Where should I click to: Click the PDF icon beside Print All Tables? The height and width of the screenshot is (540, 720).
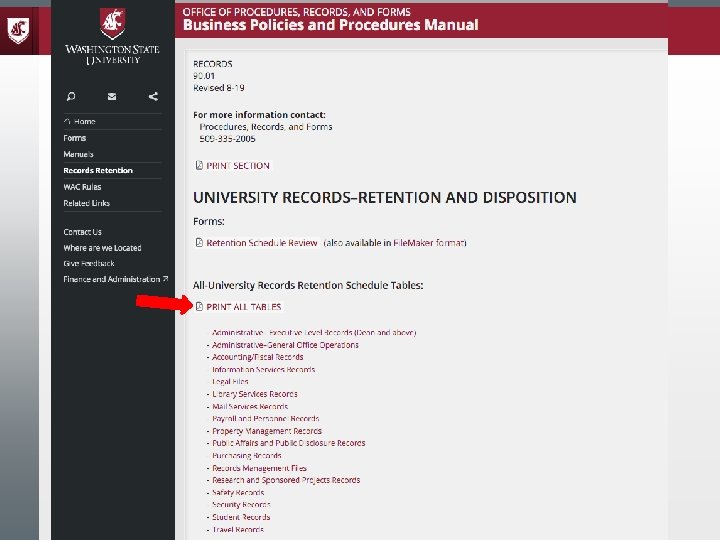[199, 306]
